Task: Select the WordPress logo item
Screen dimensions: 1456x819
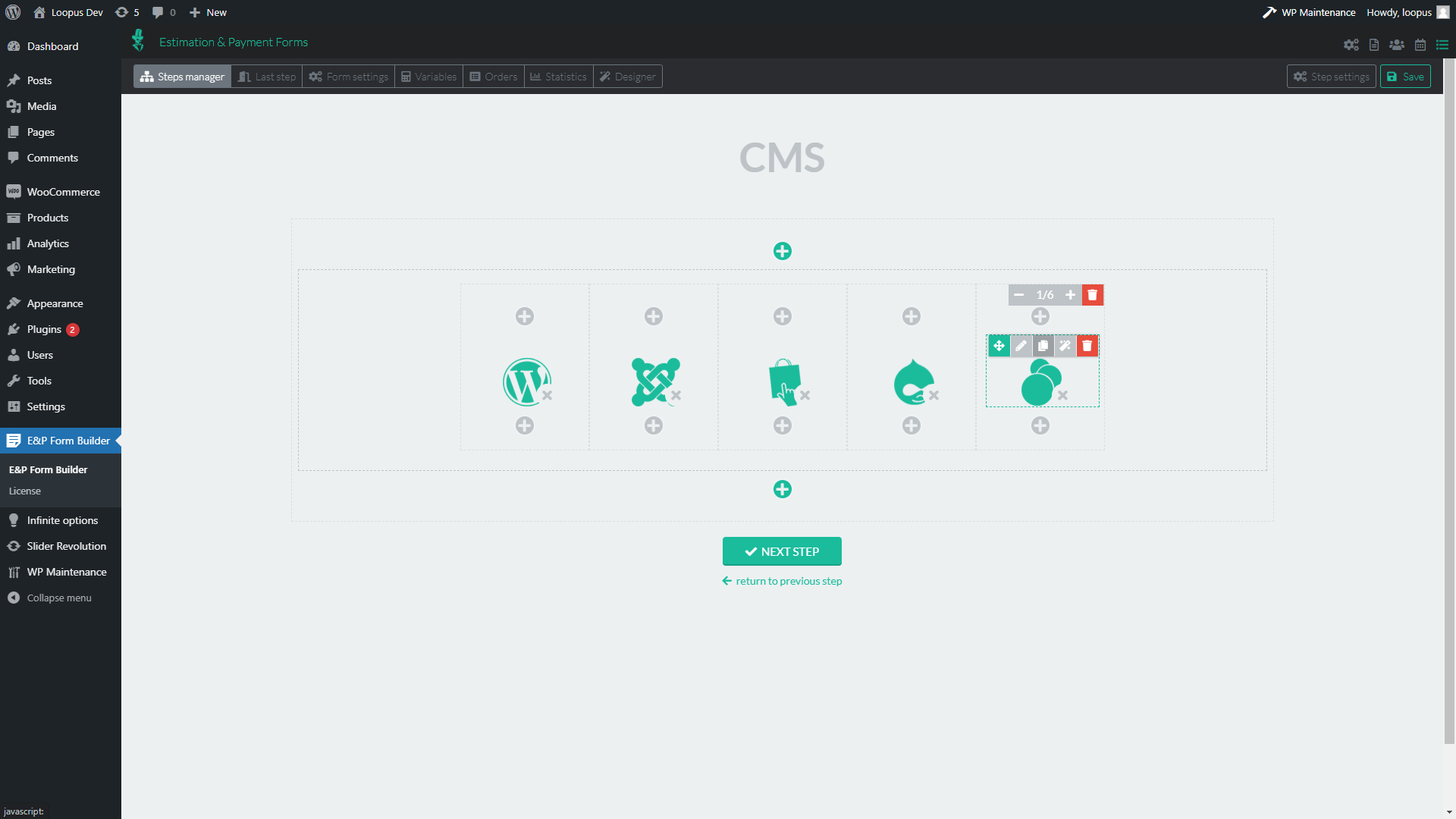Action: click(526, 381)
